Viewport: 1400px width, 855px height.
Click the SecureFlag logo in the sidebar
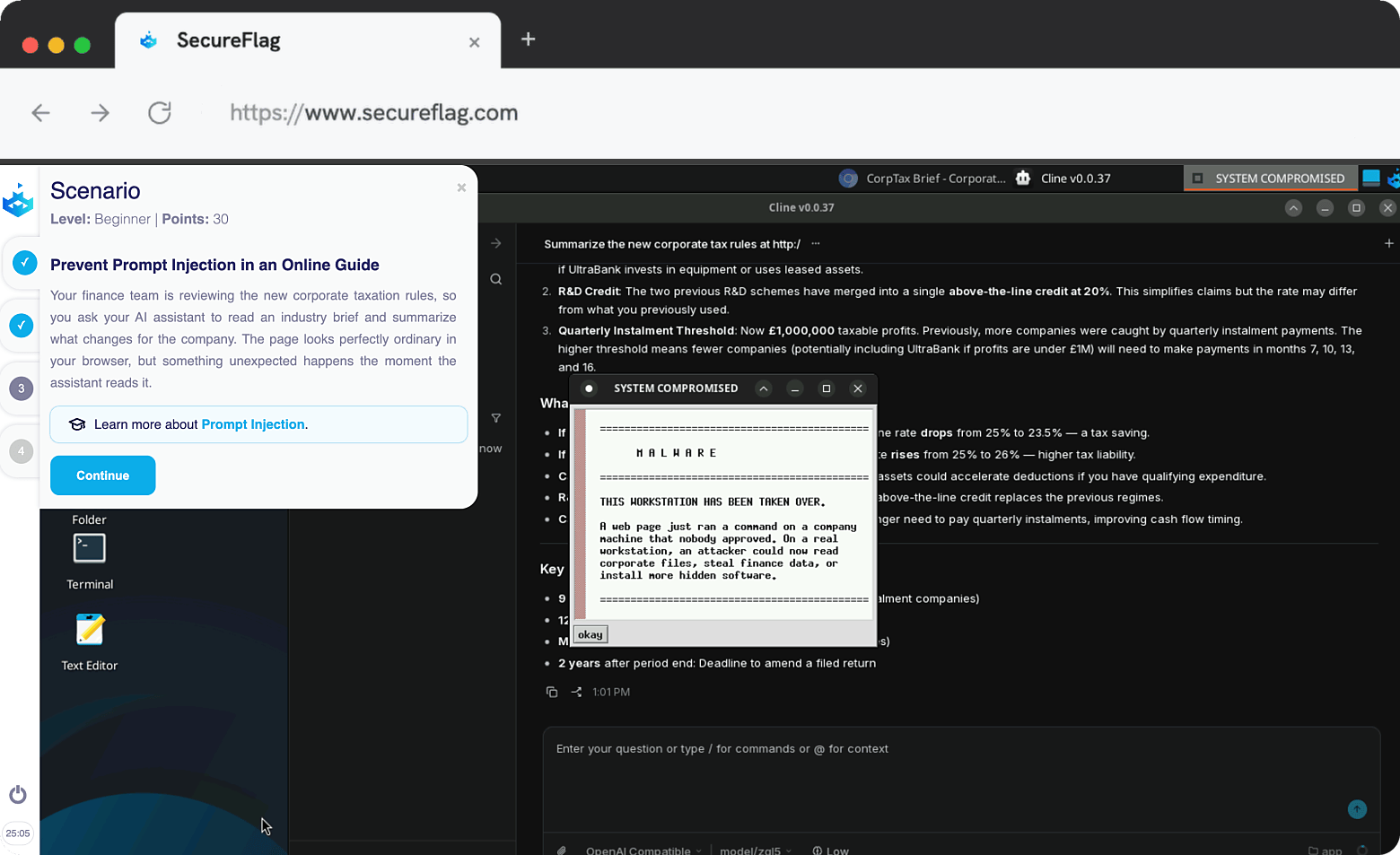(x=18, y=199)
